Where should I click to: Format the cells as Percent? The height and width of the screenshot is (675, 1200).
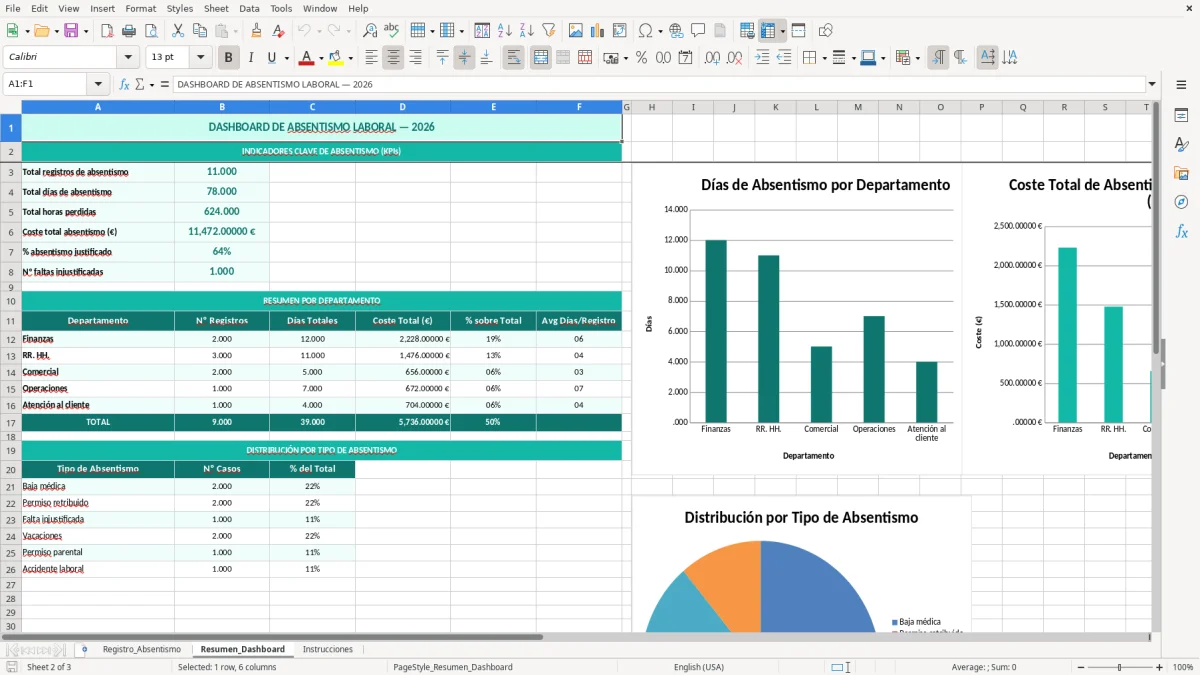(641, 58)
